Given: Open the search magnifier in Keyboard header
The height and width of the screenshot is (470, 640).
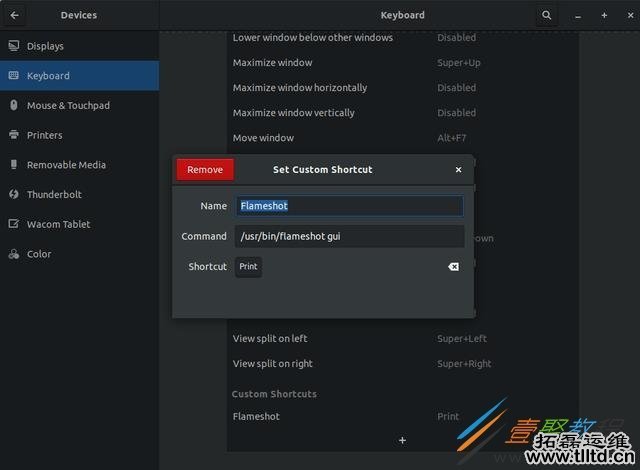Looking at the screenshot, I should pos(546,15).
